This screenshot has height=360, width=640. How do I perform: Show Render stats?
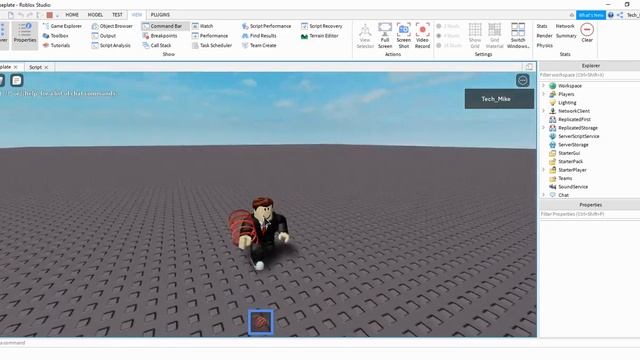click(x=544, y=36)
